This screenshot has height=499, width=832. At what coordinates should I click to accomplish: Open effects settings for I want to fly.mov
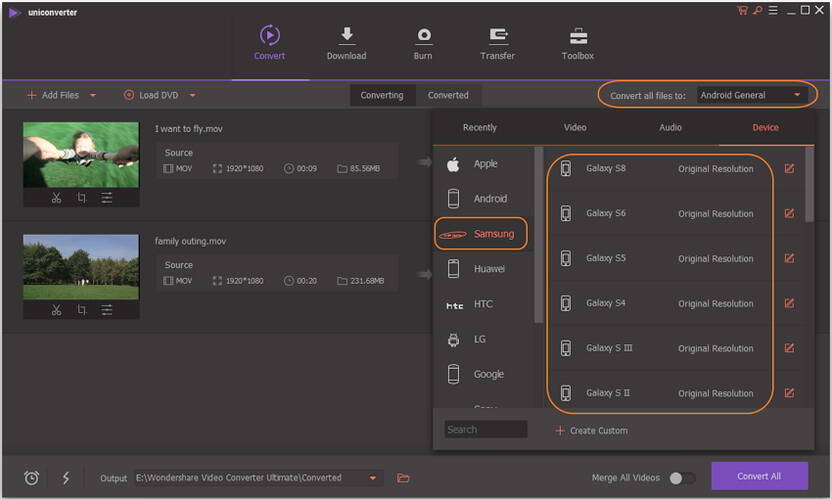pos(107,198)
